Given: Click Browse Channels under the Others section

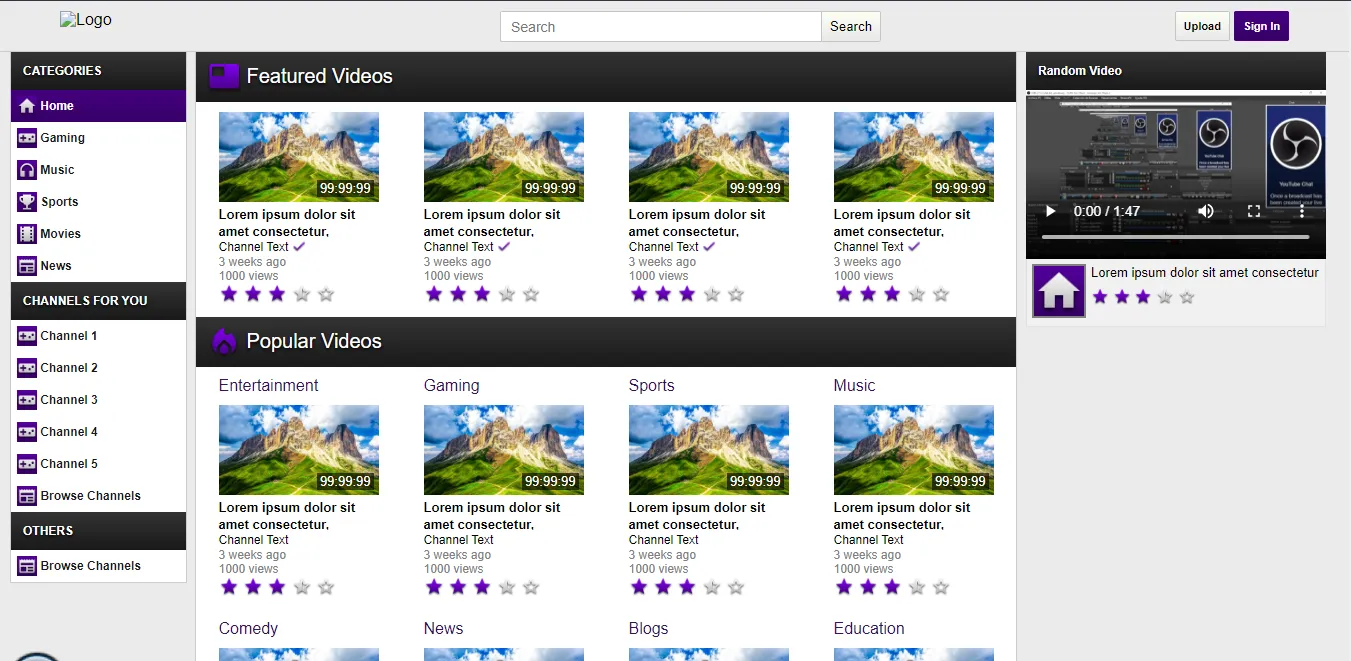Looking at the screenshot, I should pyautogui.click(x=98, y=566).
